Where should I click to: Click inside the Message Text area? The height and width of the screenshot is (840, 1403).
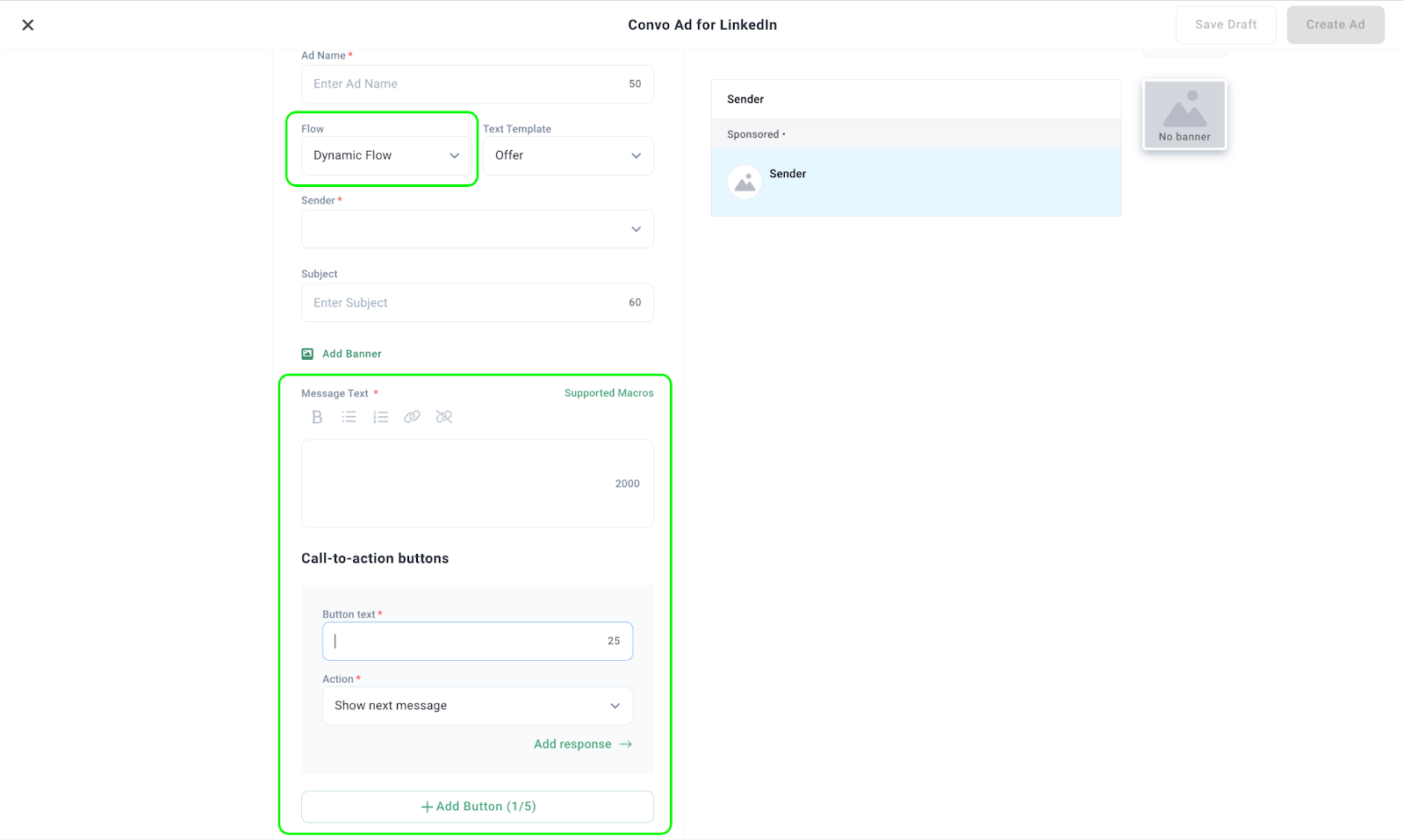(477, 484)
